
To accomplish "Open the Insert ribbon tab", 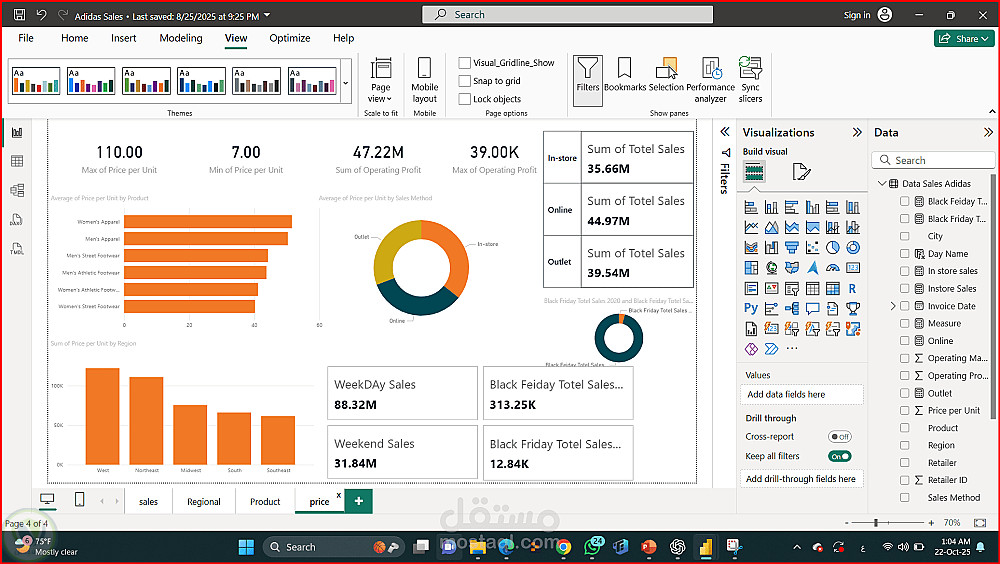I will click(x=123, y=38).
